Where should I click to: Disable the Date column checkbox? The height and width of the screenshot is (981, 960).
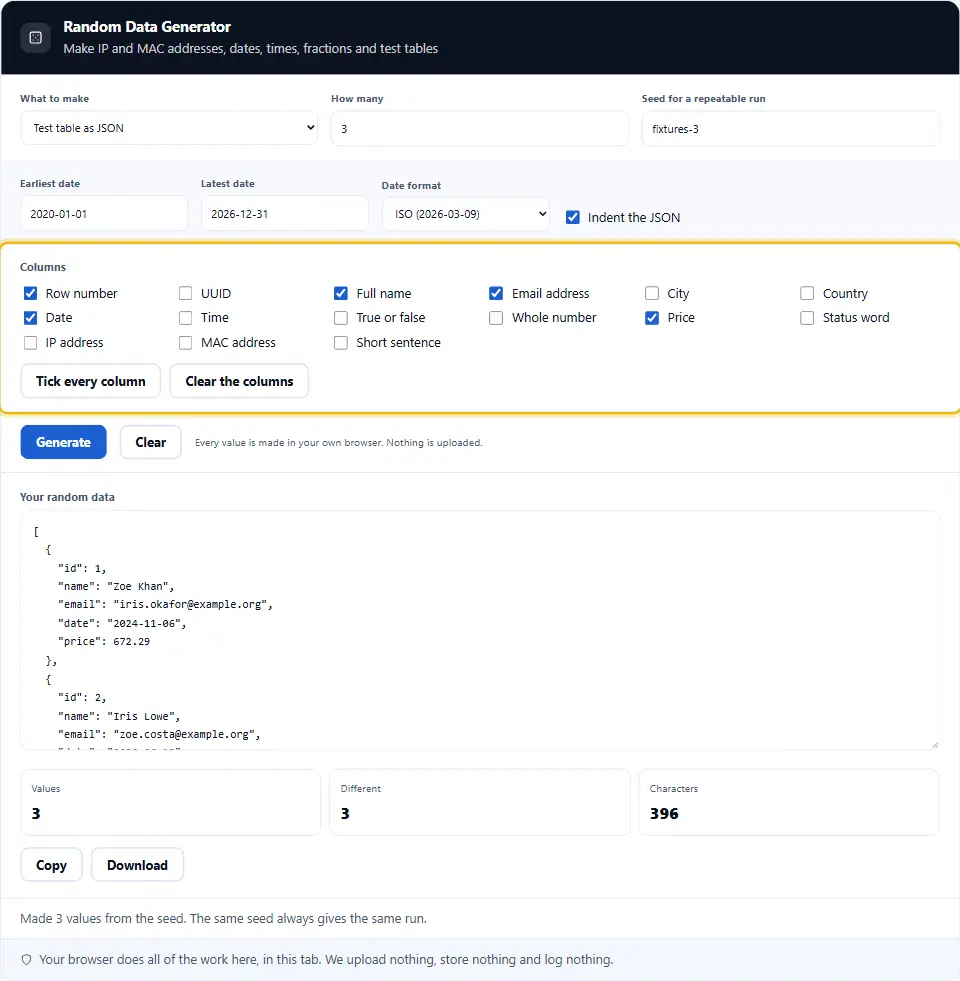[30, 318]
